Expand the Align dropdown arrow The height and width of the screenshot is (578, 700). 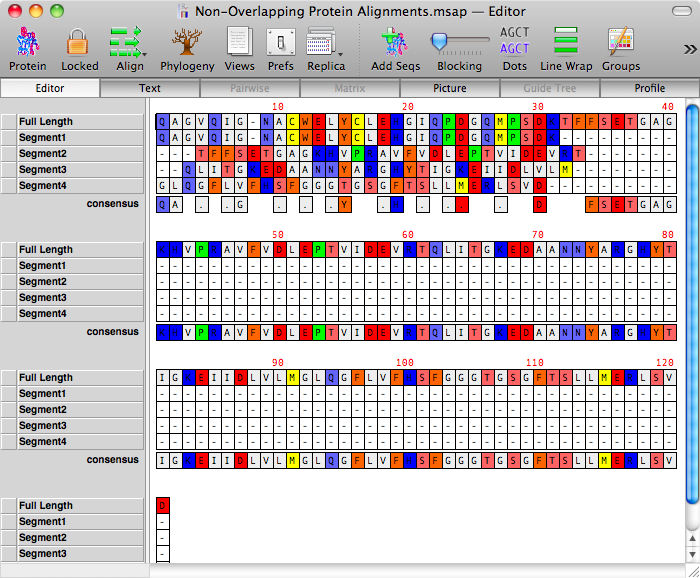[145, 53]
